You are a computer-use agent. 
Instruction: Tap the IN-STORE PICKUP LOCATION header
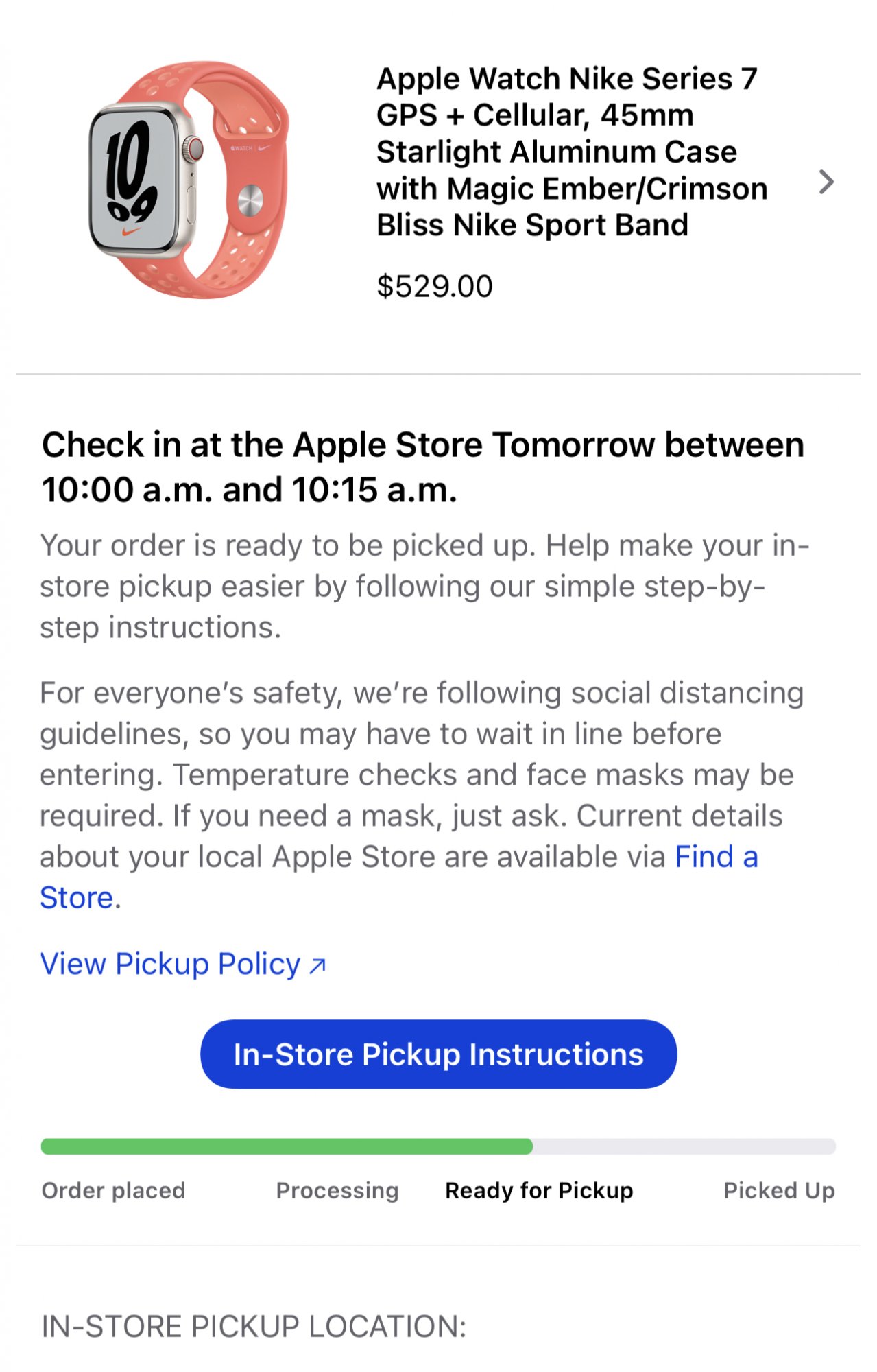[x=254, y=1327]
